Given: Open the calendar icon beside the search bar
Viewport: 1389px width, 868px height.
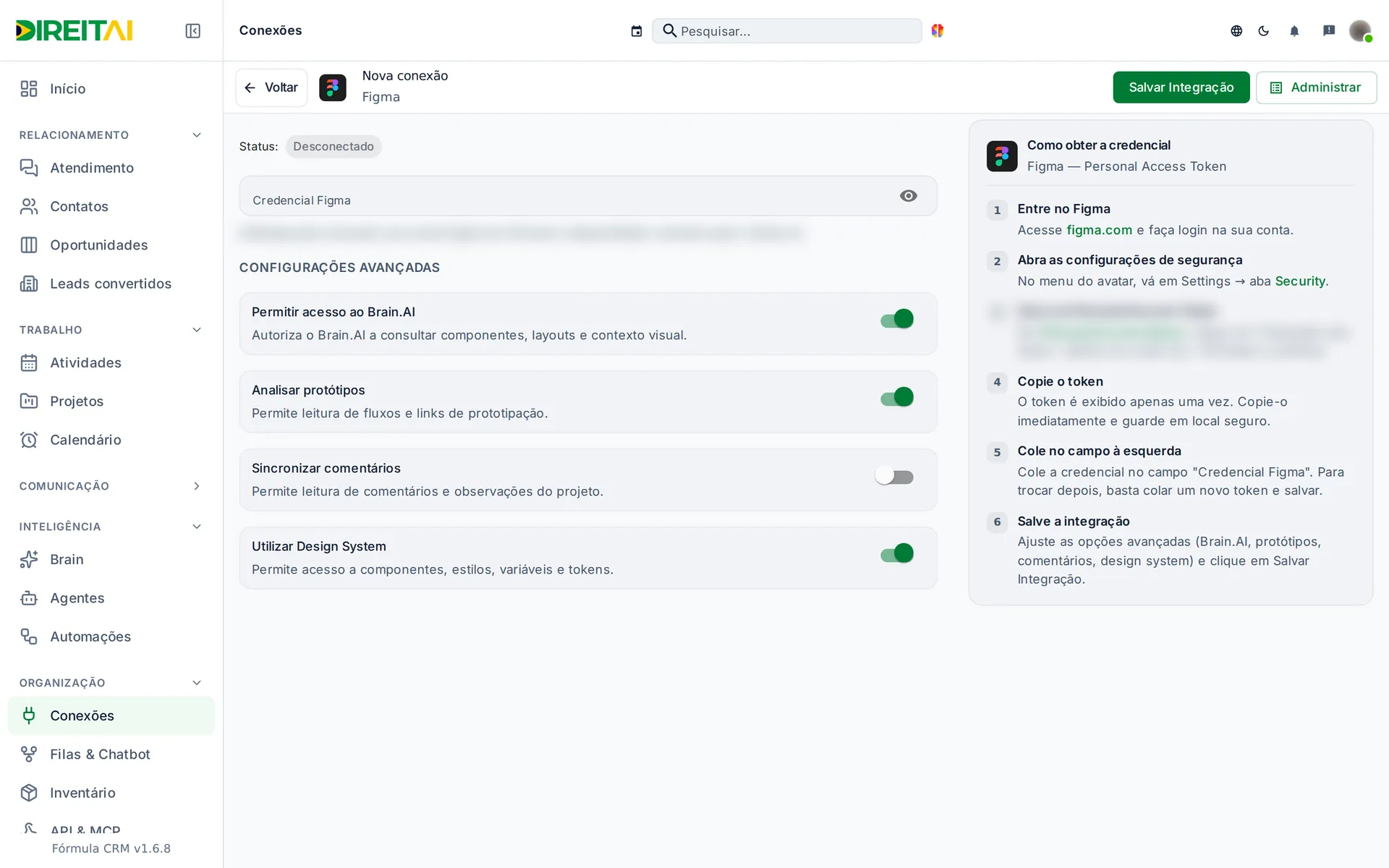Looking at the screenshot, I should point(637,31).
